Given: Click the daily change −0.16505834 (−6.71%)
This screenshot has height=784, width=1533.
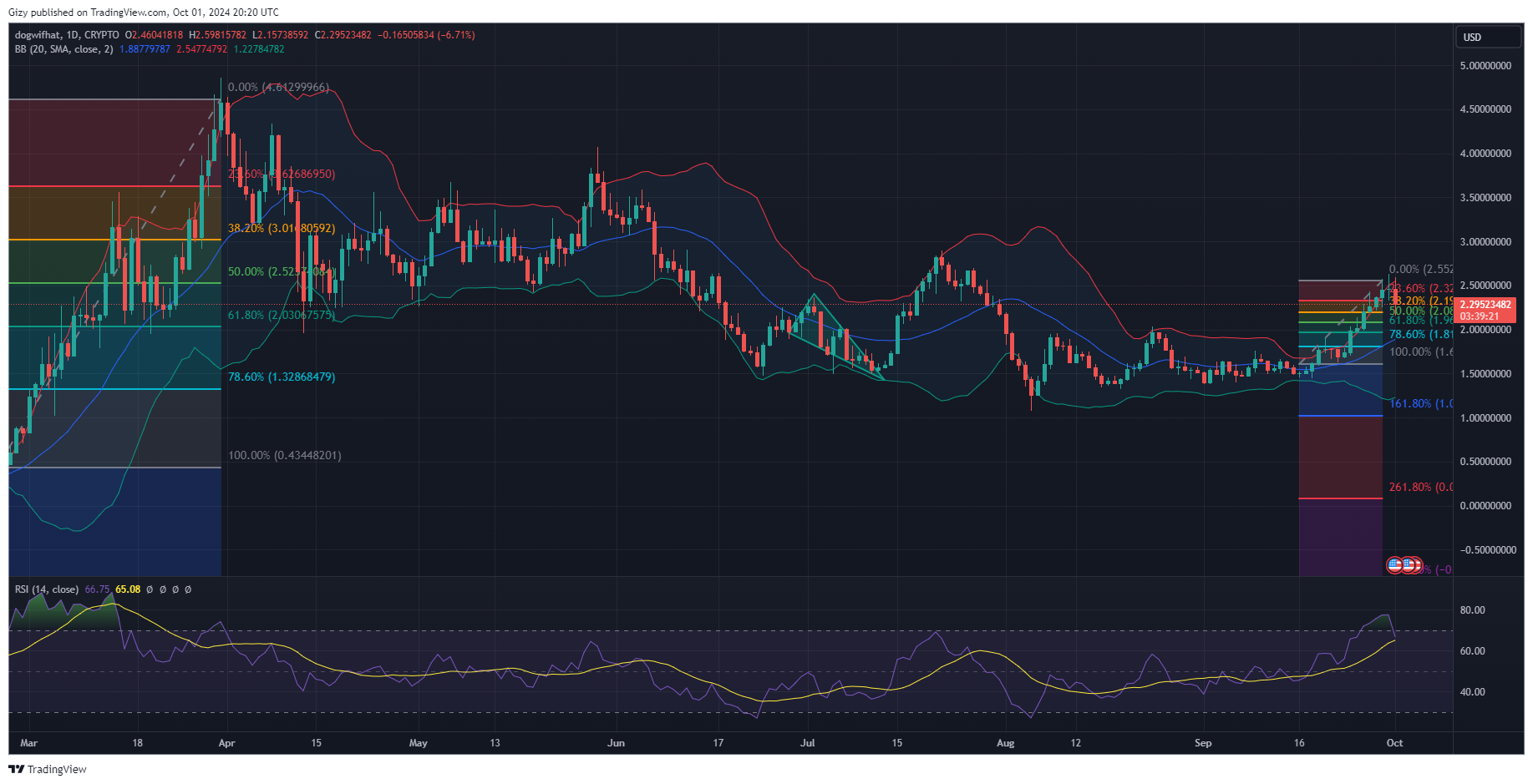Looking at the screenshot, I should pyautogui.click(x=426, y=35).
